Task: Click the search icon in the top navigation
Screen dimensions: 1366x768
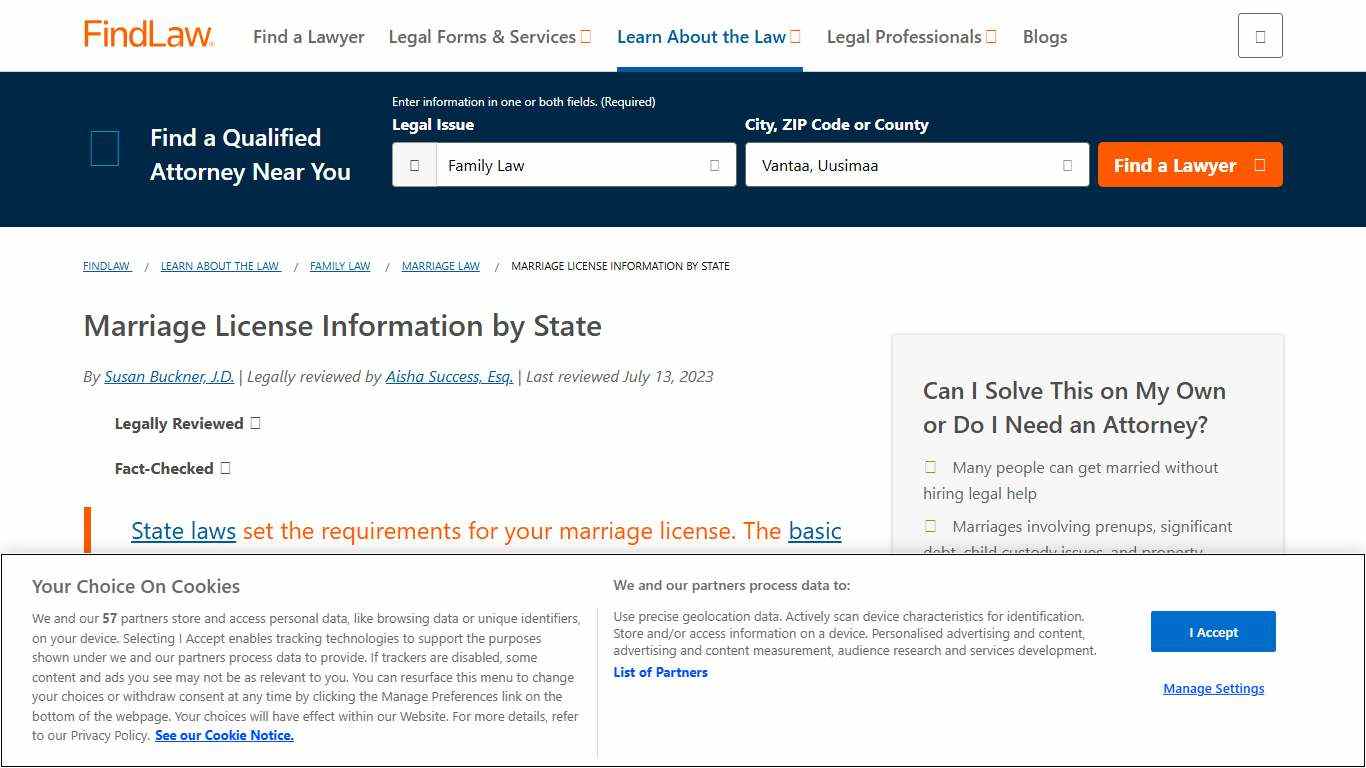Action: (1259, 34)
